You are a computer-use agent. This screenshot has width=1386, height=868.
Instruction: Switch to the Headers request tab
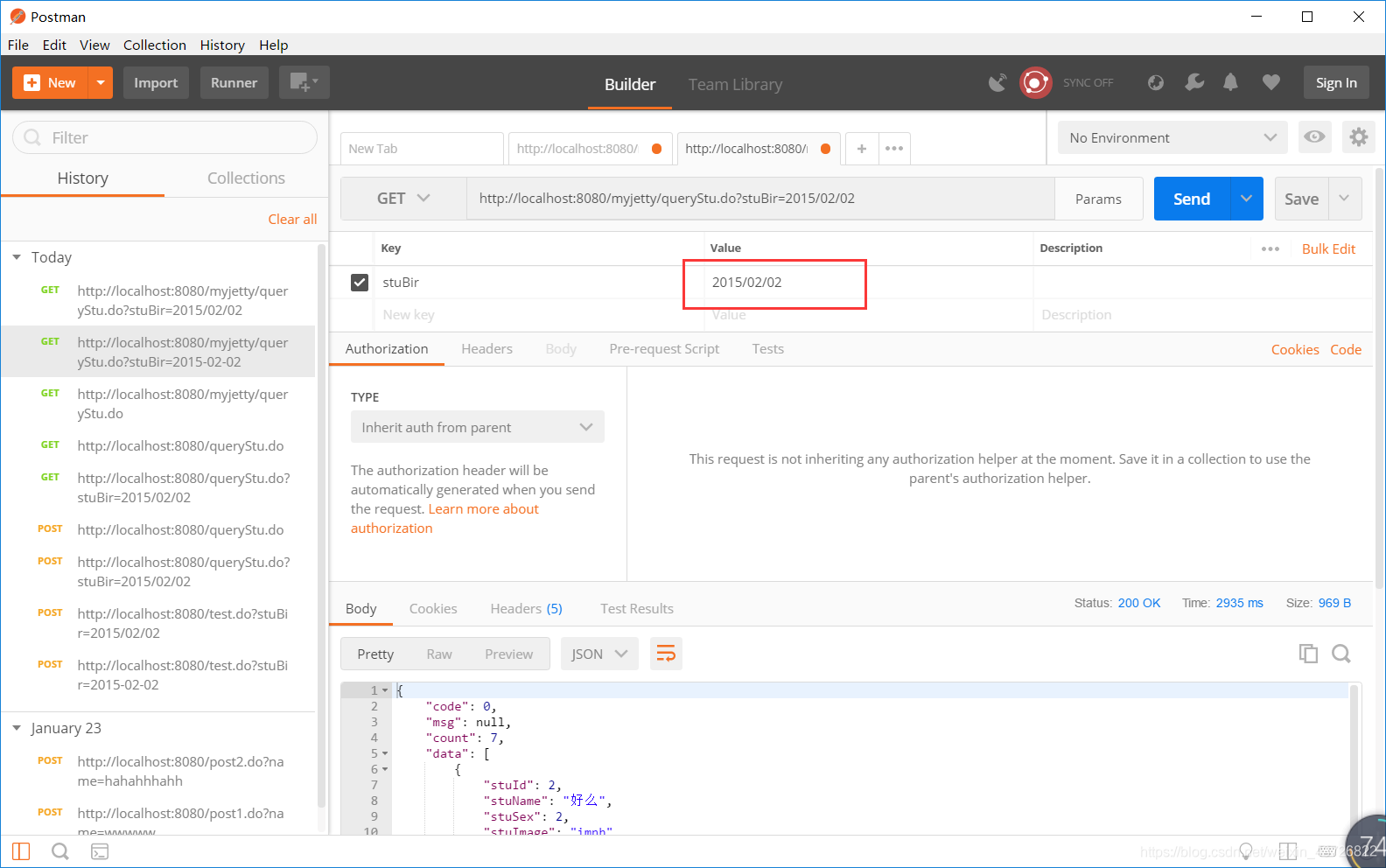[486, 348]
